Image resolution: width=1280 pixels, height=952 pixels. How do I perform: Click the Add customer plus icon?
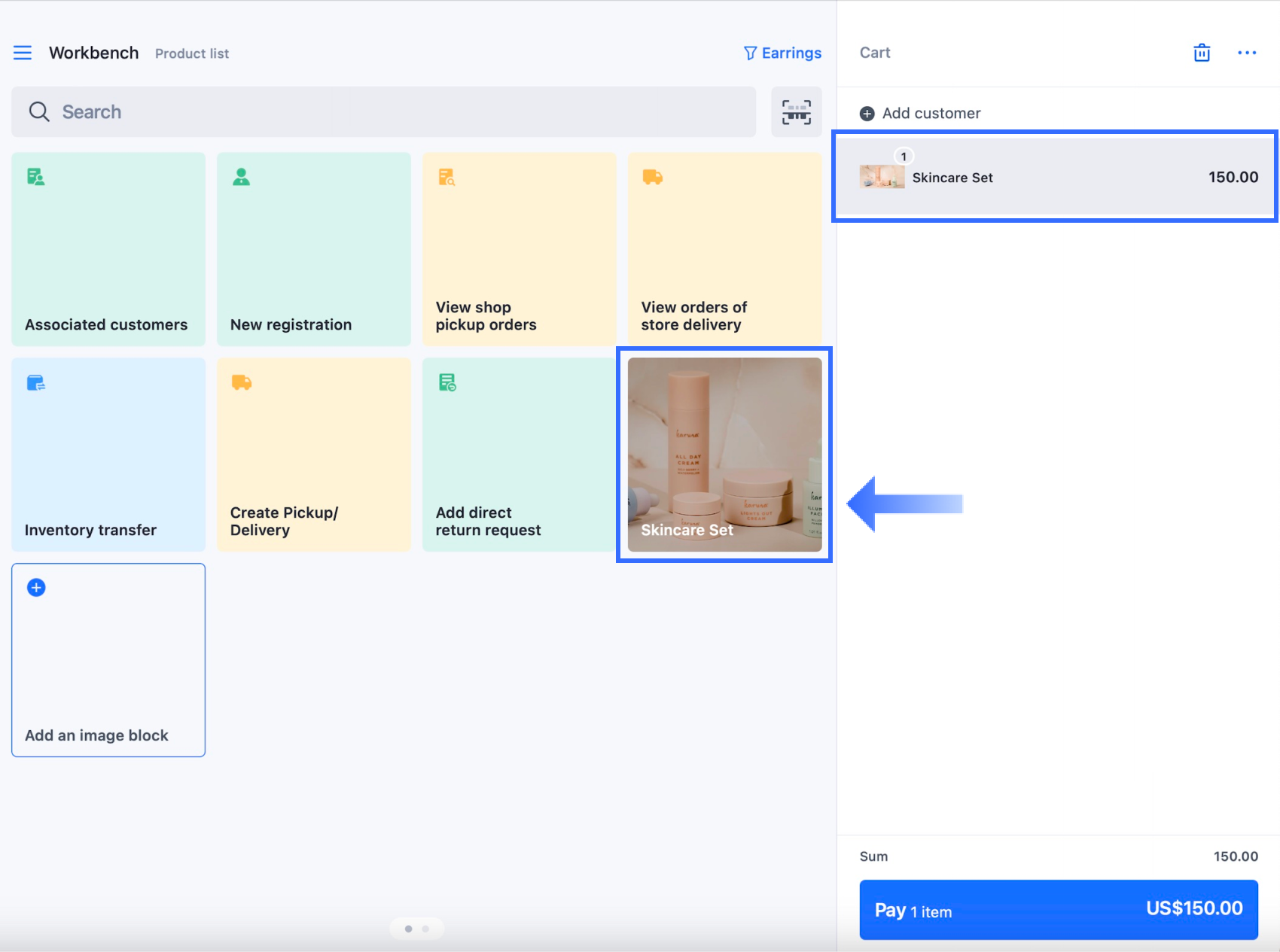click(x=867, y=114)
